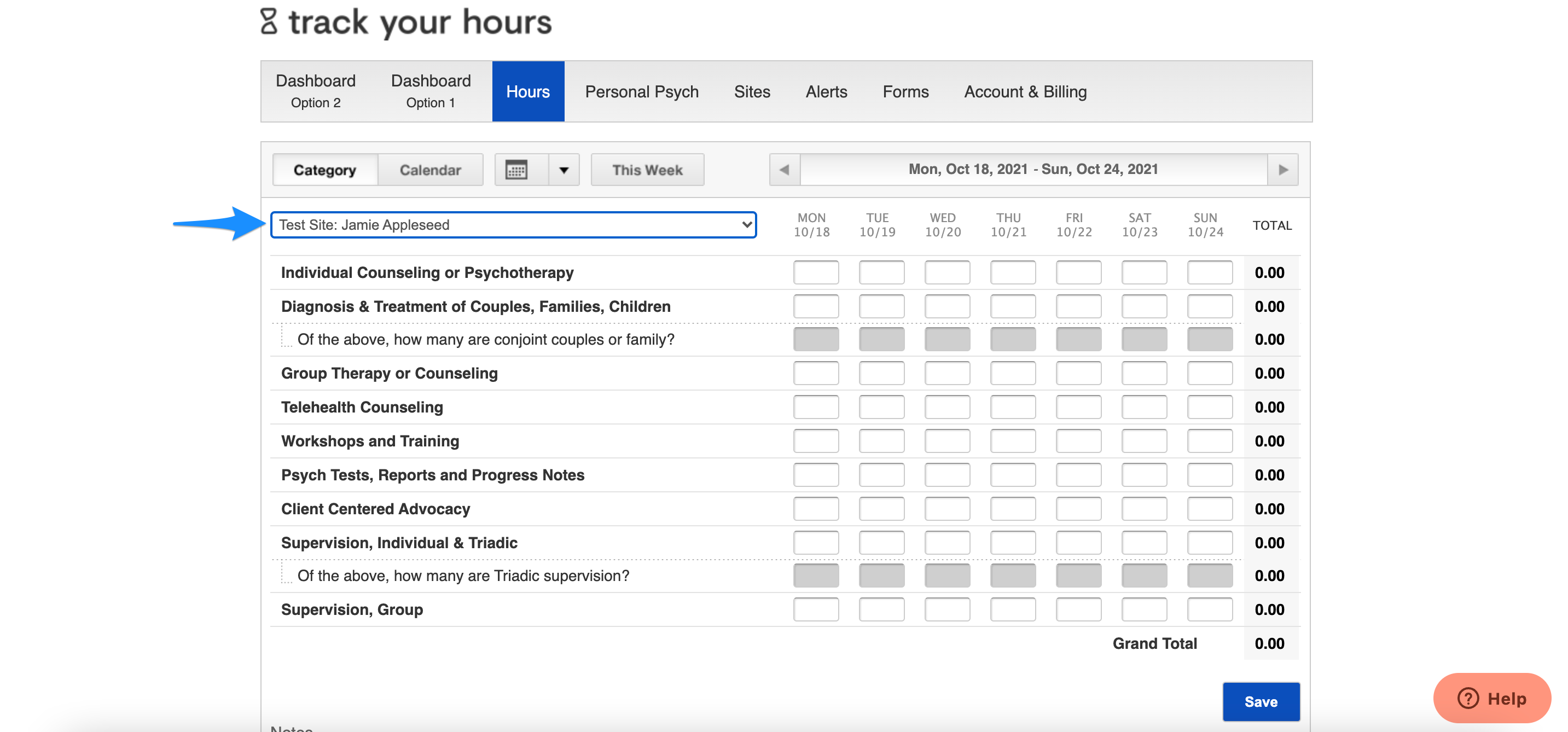Click the Individual Counseling or Psychotherapy label

click(x=427, y=272)
